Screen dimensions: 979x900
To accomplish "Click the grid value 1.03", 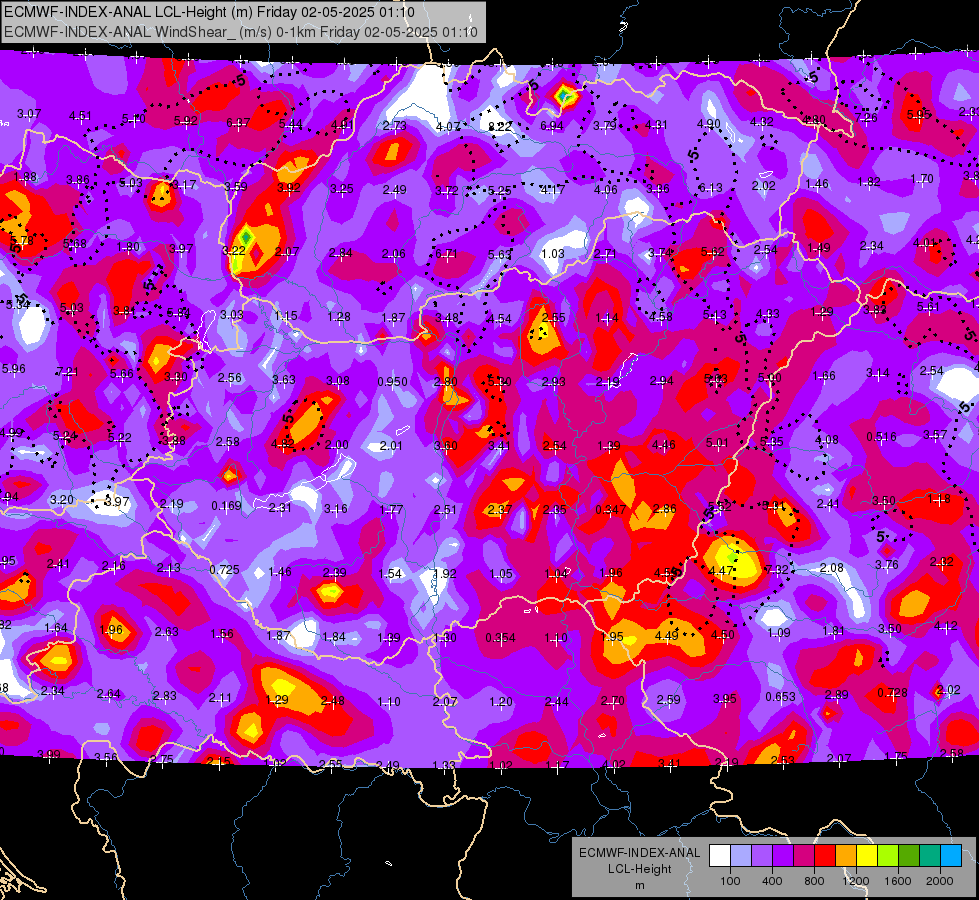I will pos(553,254).
